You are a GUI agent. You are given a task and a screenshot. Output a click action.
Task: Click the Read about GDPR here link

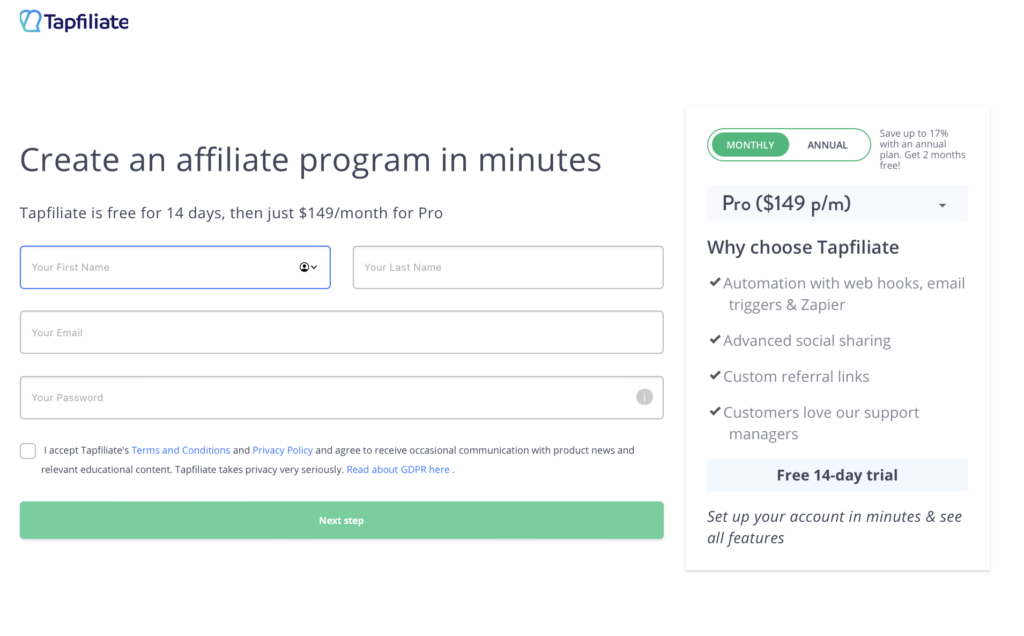[398, 469]
